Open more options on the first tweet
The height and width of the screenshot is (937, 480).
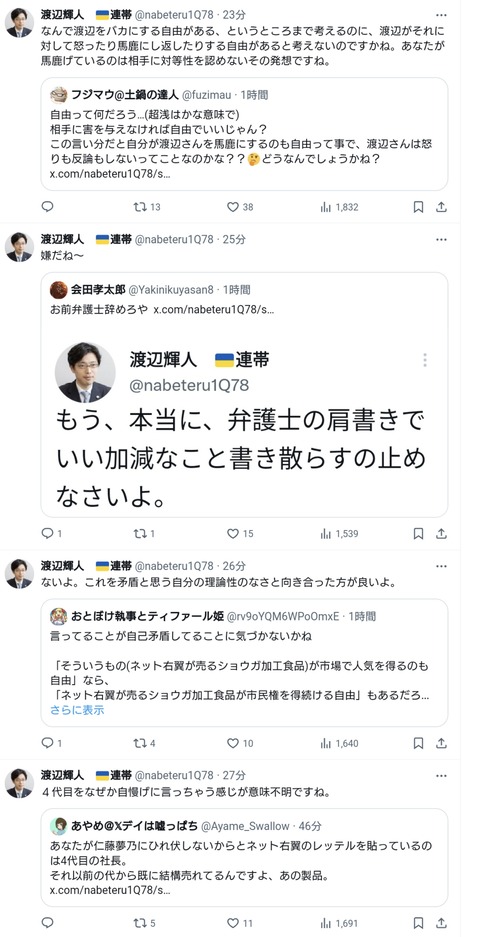[x=441, y=14]
